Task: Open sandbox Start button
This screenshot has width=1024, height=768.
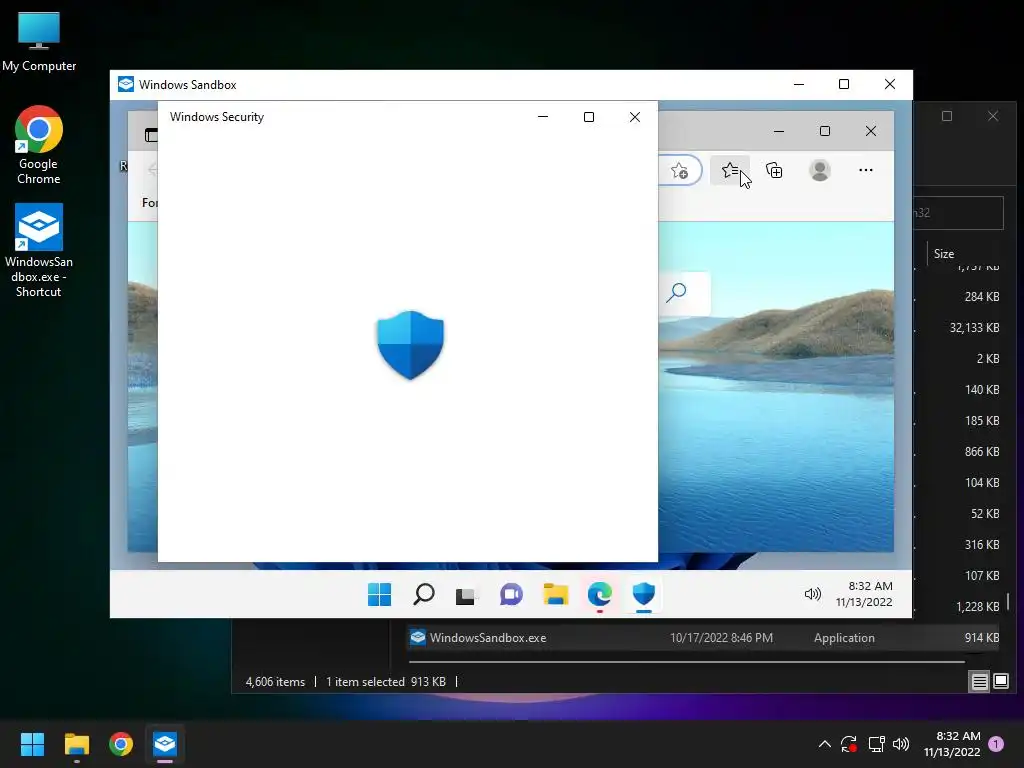Action: (x=379, y=594)
